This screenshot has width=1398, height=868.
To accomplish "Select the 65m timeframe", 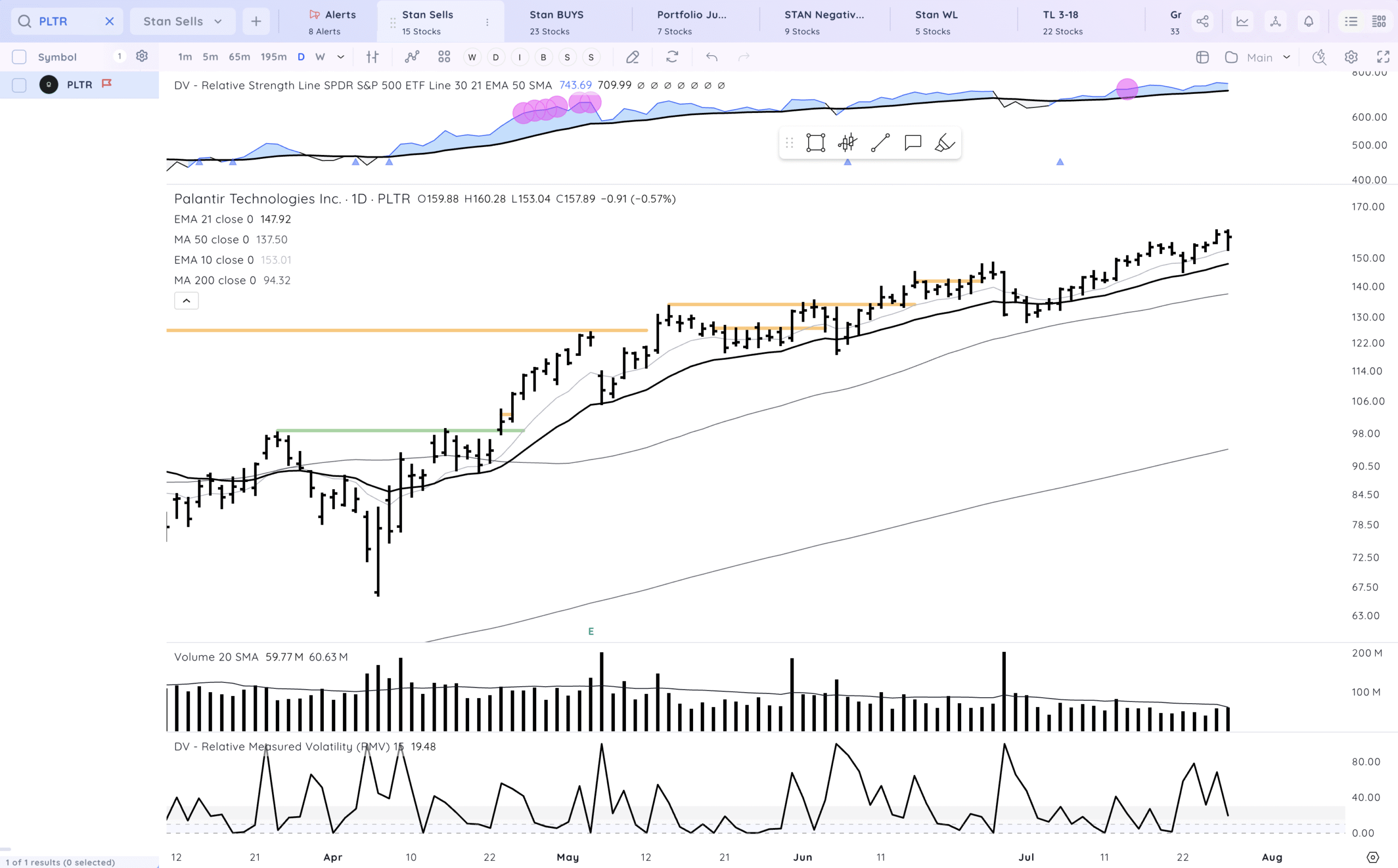I will (239, 57).
